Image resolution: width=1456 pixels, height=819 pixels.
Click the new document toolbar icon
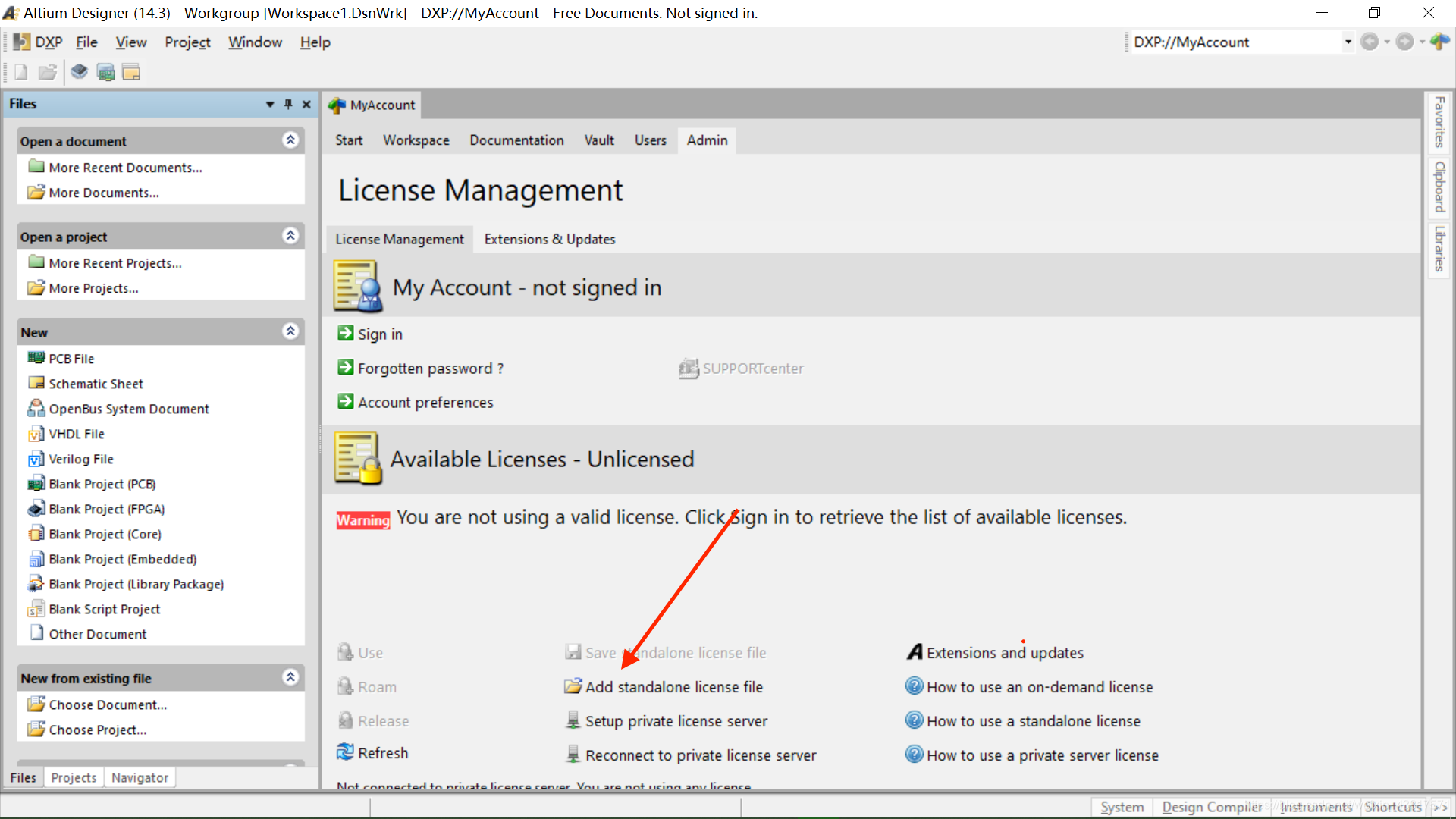pyautogui.click(x=21, y=72)
